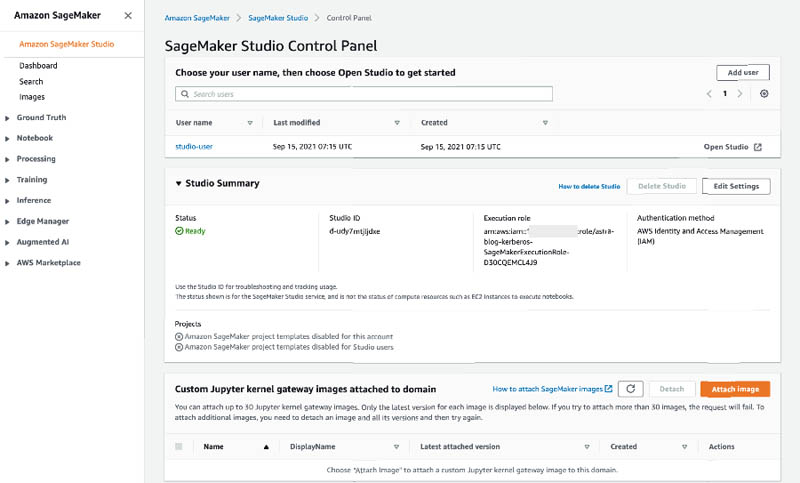Click disabled icon for templates for this account
The width and height of the screenshot is (800, 483).
coord(179,337)
